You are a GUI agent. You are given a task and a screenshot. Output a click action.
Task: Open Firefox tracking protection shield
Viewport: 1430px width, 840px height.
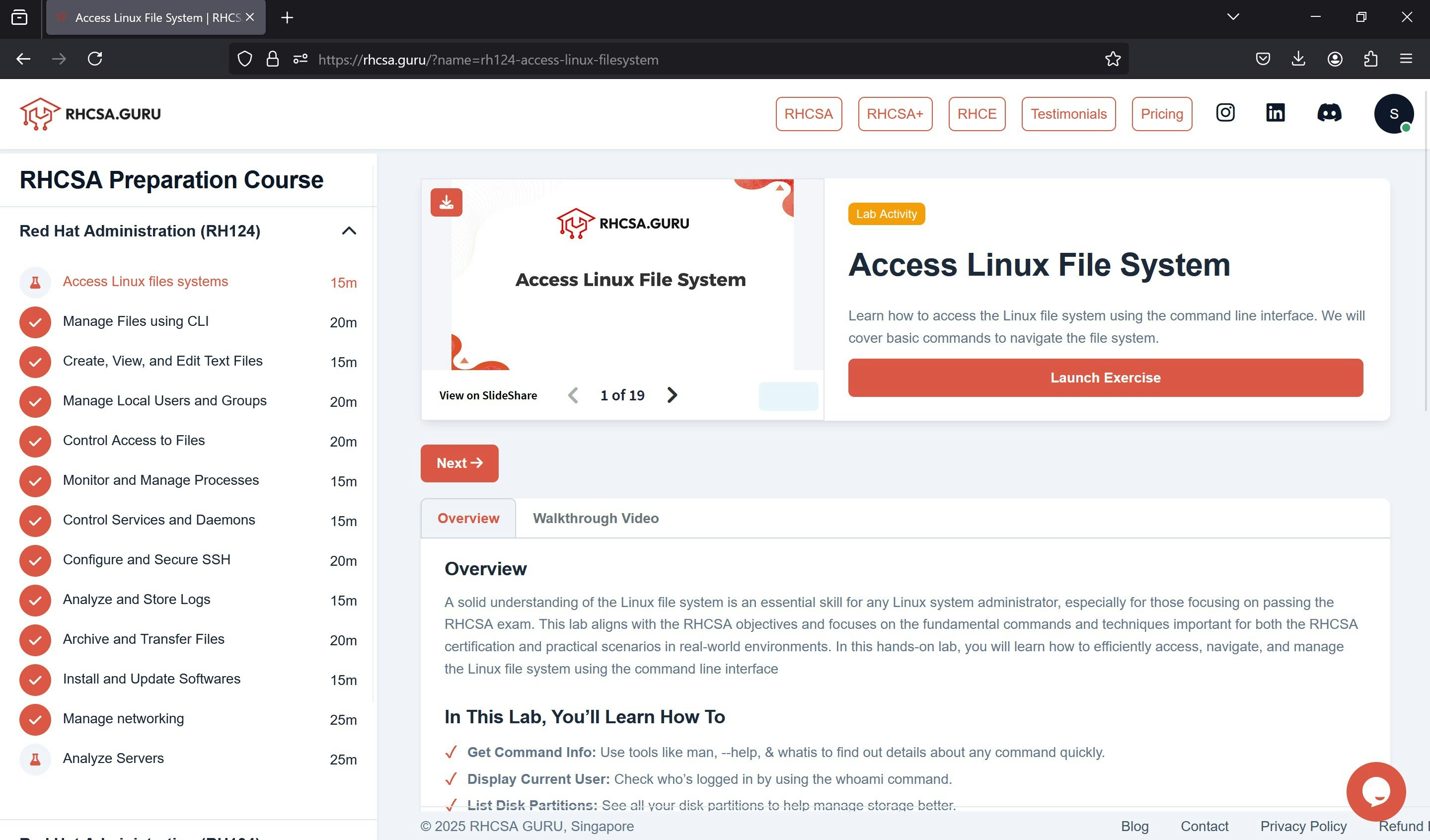pos(244,59)
